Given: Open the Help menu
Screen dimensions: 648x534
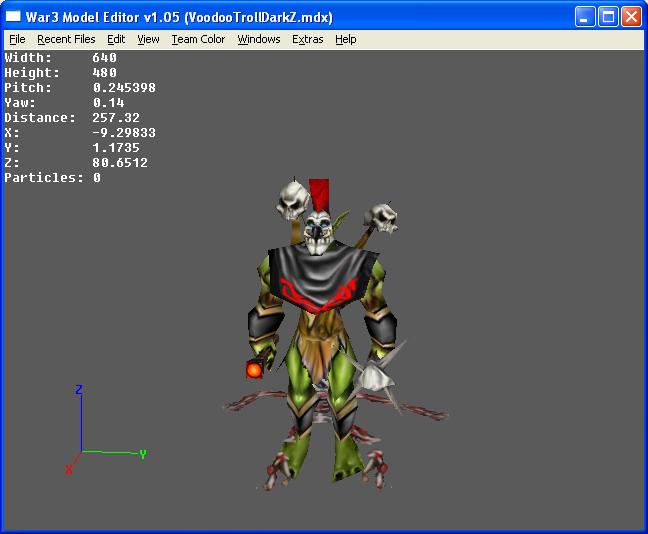Looking at the screenshot, I should point(345,39).
